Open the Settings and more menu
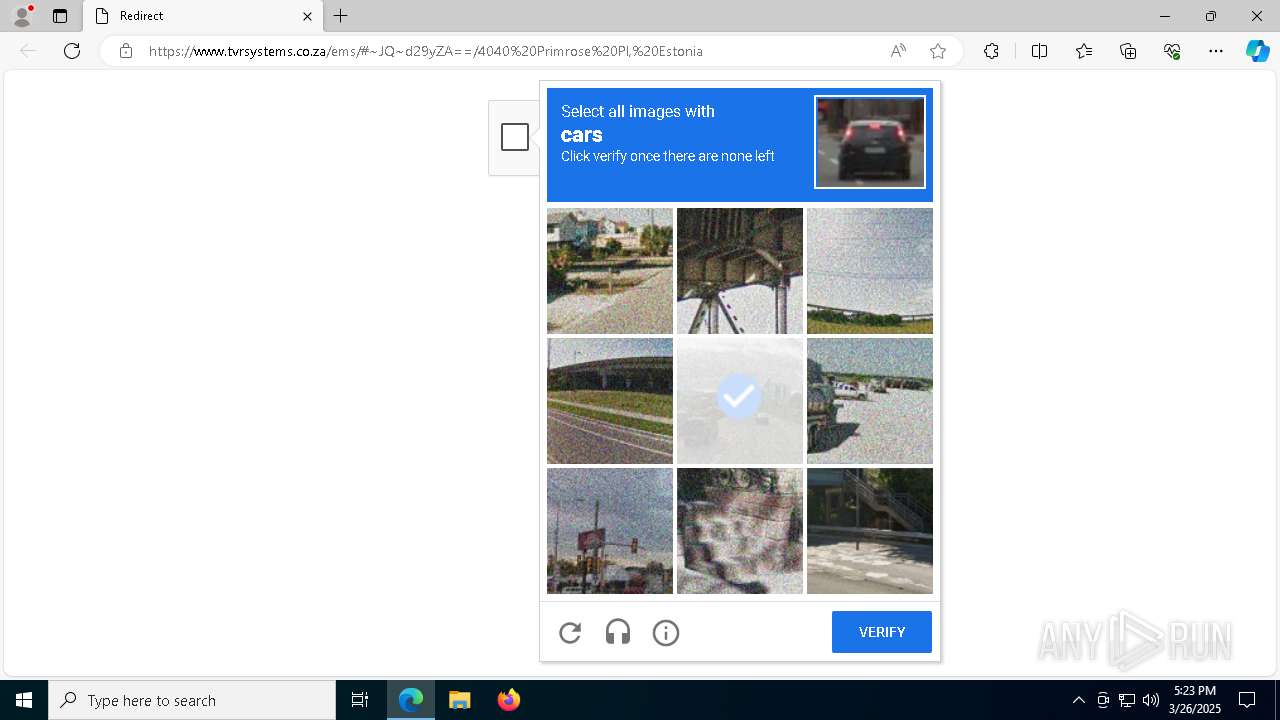1280x720 pixels. pyautogui.click(x=1216, y=51)
